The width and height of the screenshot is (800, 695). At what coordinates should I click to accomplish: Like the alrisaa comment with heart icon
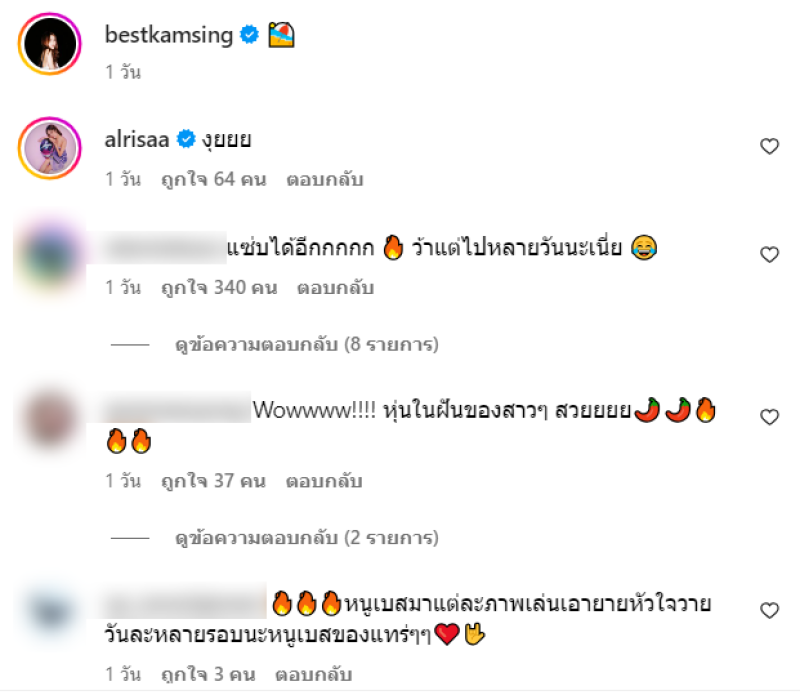769,146
